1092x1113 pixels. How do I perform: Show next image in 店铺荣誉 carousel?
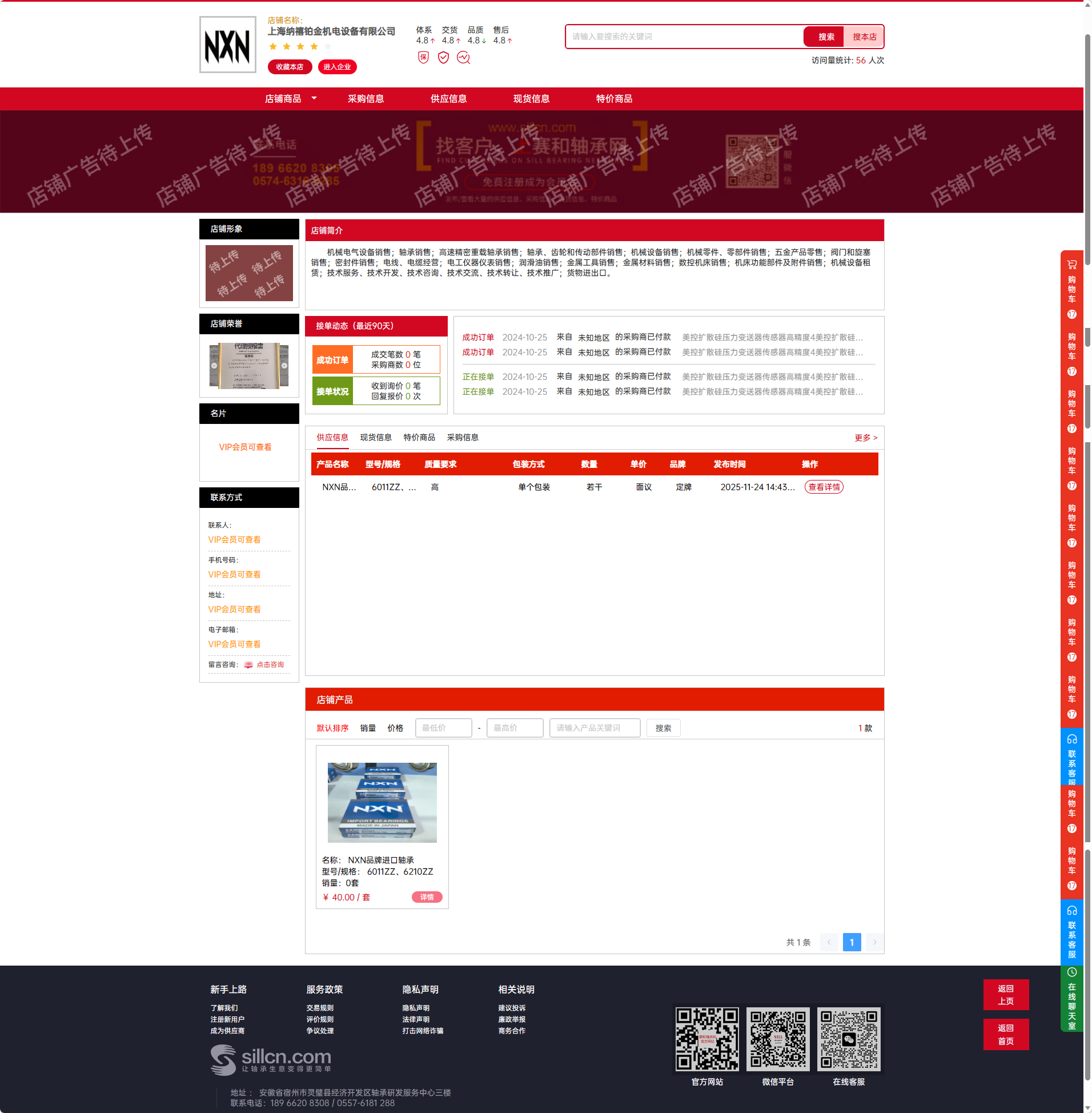(x=284, y=366)
